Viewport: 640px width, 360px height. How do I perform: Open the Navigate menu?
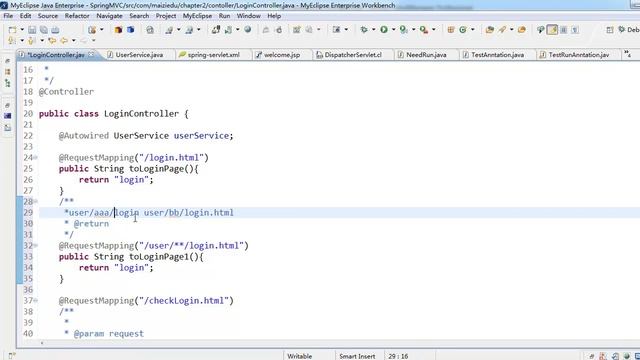109,16
